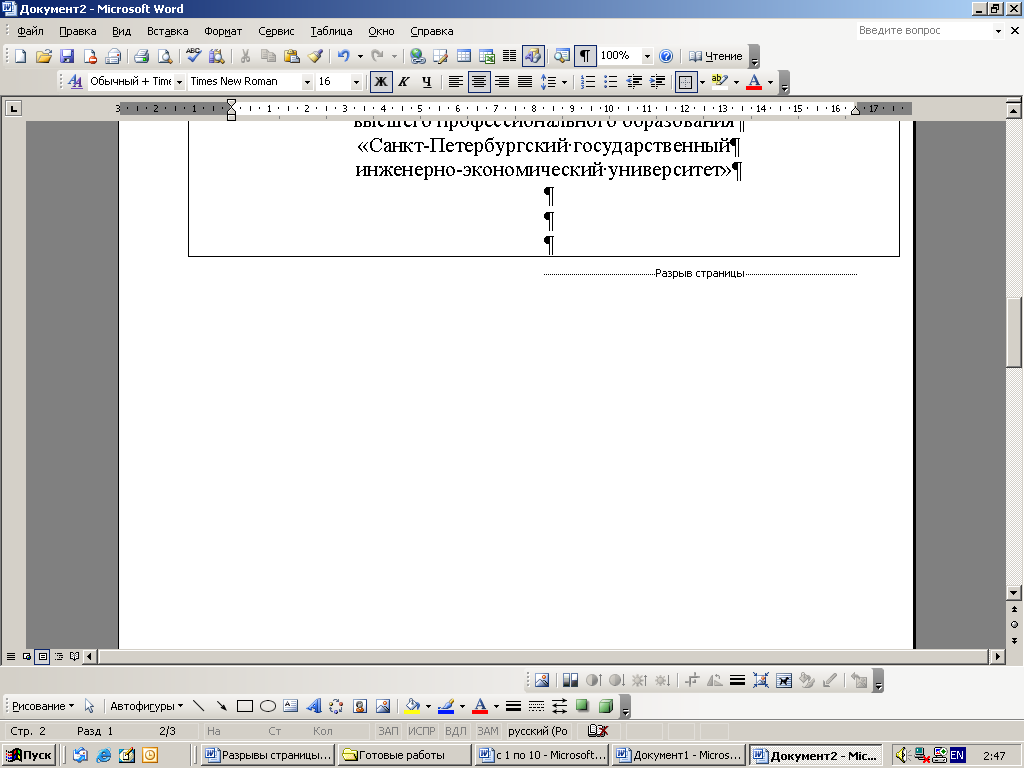Open the Вставка menu
Screen dimensions: 1024x768
point(167,31)
